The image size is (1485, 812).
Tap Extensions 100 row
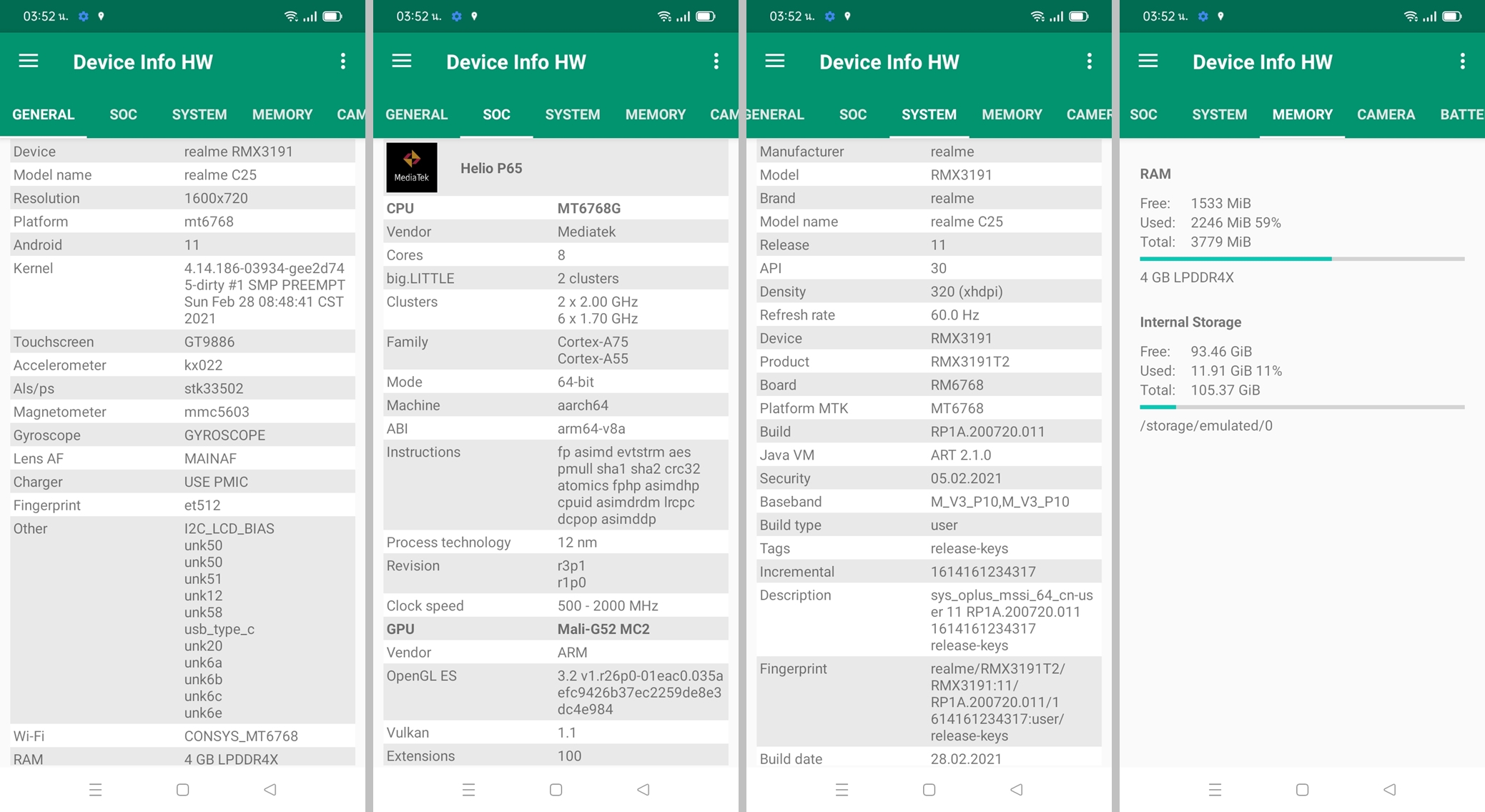pyautogui.click(x=556, y=756)
